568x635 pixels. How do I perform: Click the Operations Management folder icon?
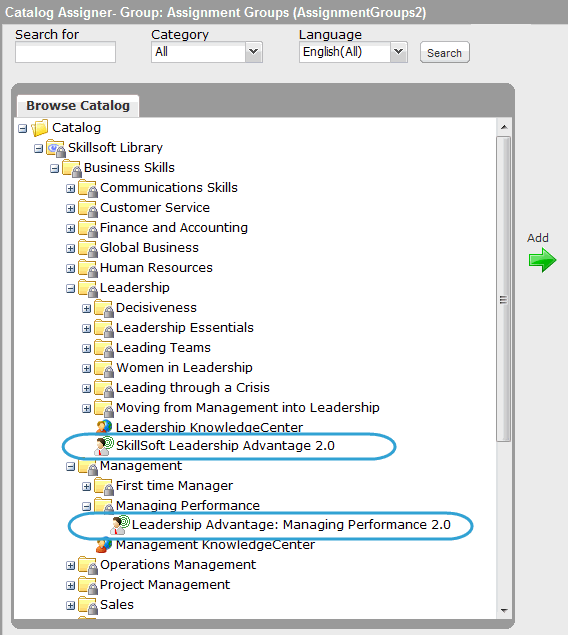point(87,565)
